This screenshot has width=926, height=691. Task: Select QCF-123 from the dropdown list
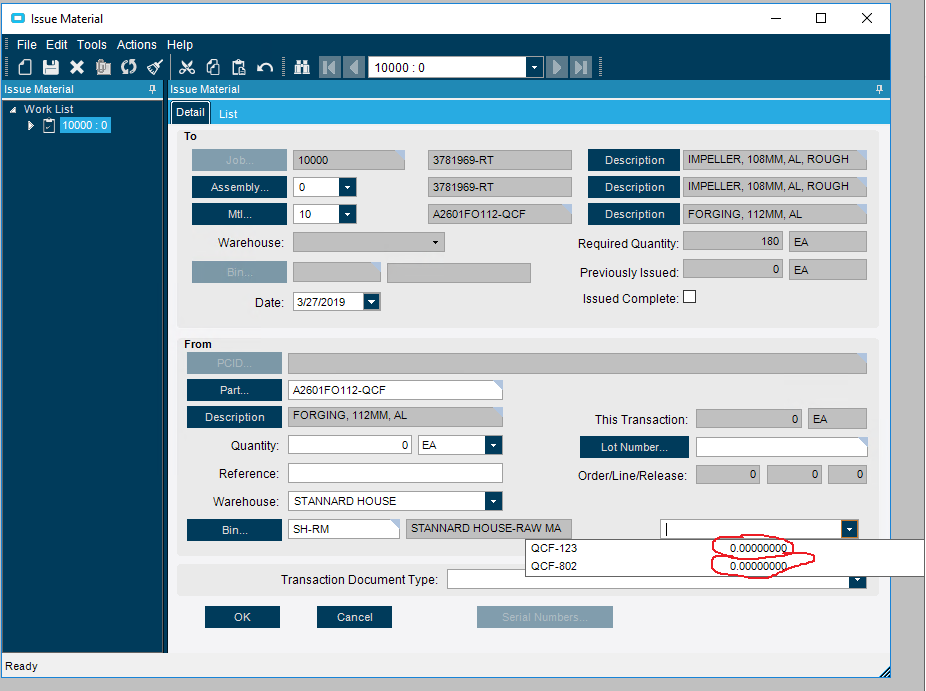pos(555,548)
